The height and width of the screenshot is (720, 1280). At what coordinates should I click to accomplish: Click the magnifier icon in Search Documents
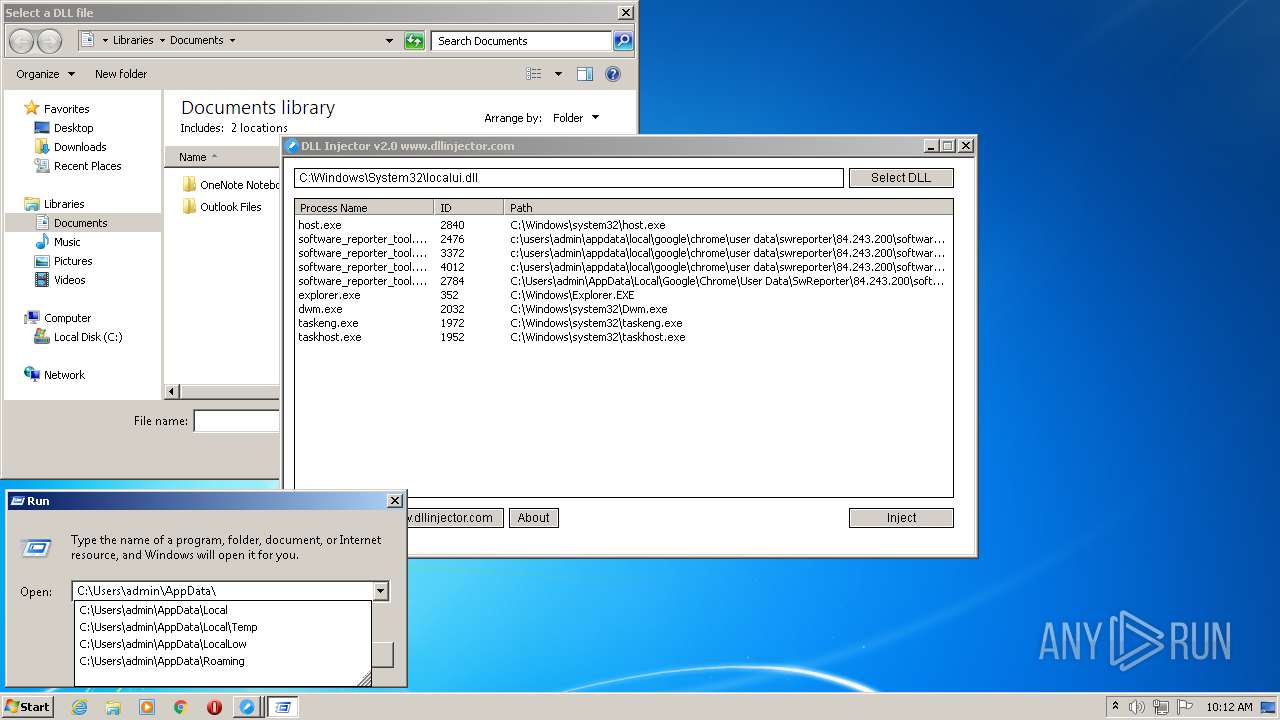[623, 41]
